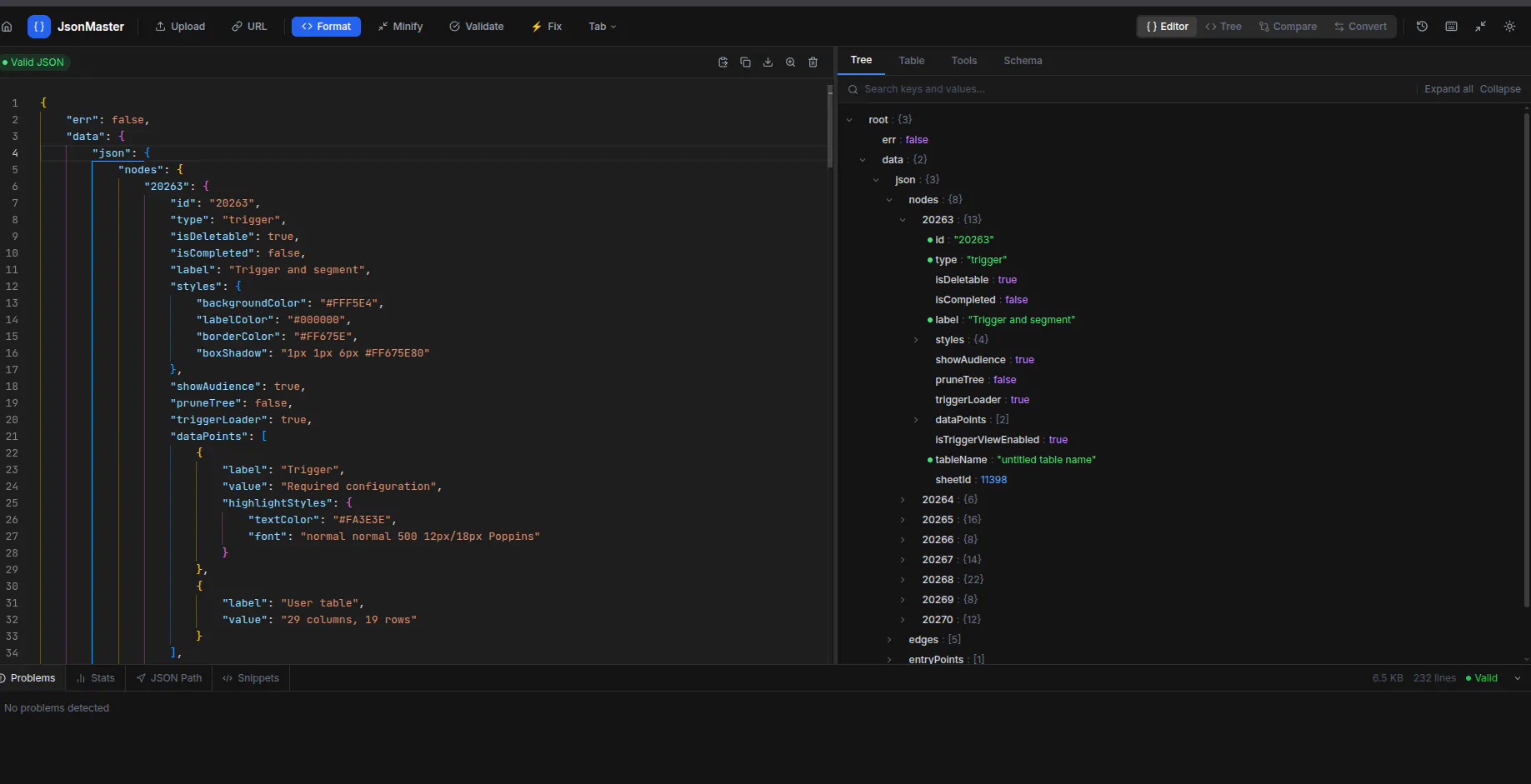Expand the 20265 node
This screenshot has height=784, width=1531.
pyautogui.click(x=903, y=520)
